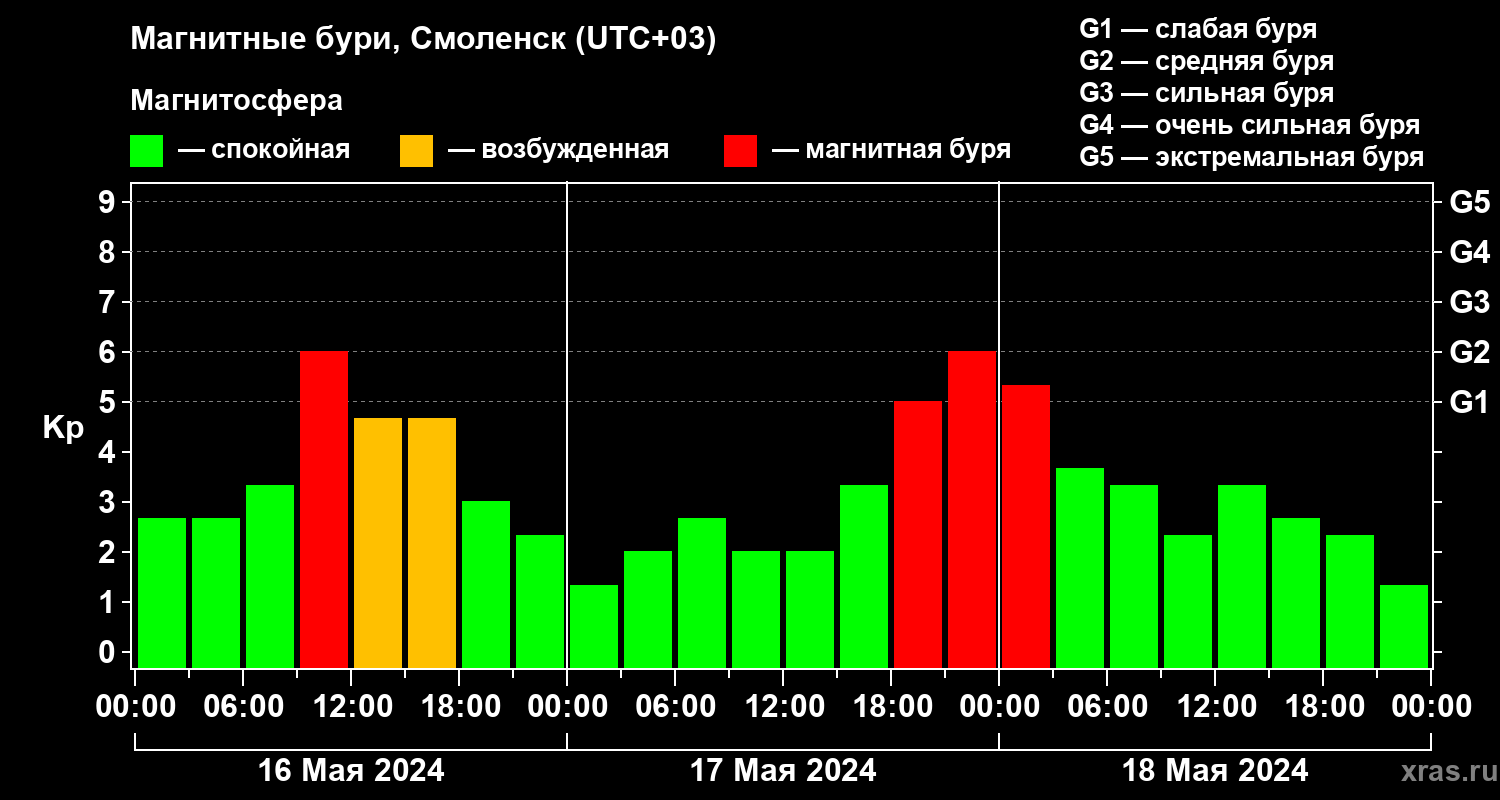Click the last green bar on 18 May
Viewport: 1500px width, 800px height.
1404,627
